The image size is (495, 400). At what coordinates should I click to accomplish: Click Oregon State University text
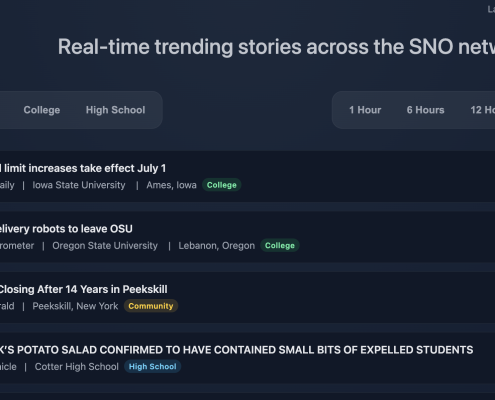pyautogui.click(x=105, y=246)
